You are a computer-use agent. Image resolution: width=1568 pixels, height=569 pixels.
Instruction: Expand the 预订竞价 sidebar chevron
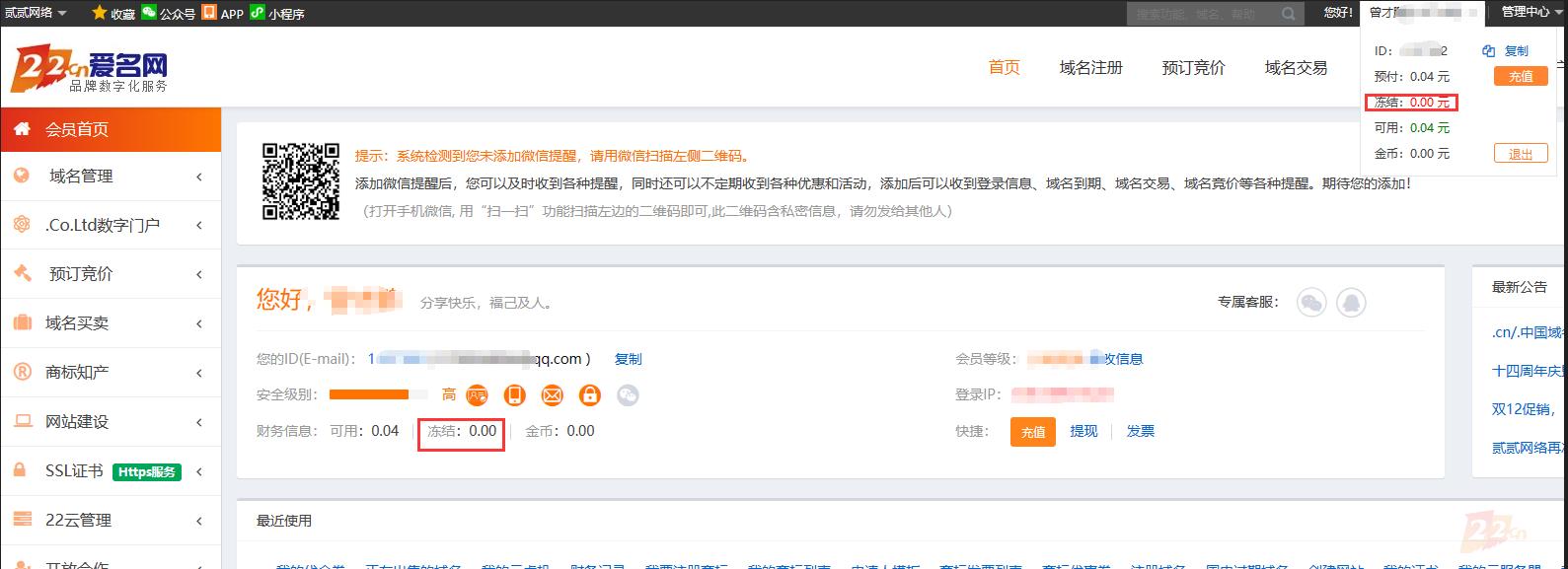click(199, 274)
